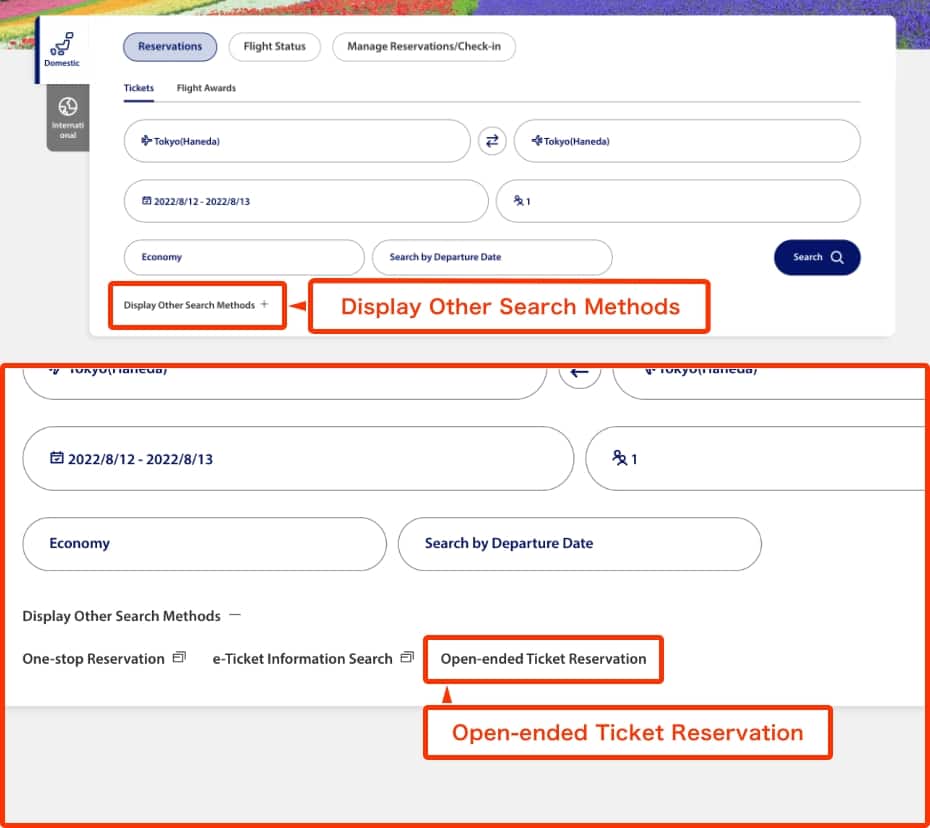Click external-link icon beside e-Ticket Information Search
930x828 pixels.
(407, 658)
